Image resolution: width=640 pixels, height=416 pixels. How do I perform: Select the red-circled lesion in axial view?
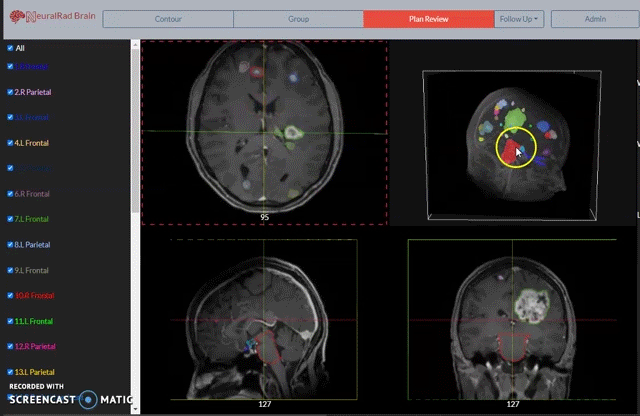click(256, 72)
